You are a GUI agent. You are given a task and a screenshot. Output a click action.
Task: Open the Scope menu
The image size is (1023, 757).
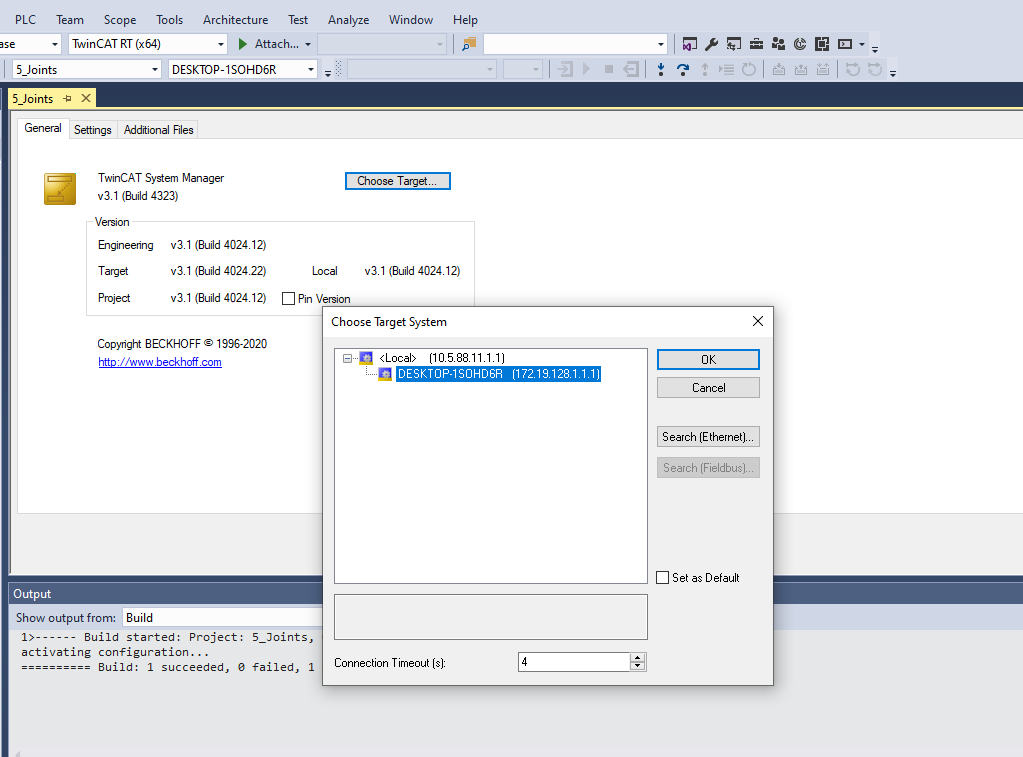120,20
